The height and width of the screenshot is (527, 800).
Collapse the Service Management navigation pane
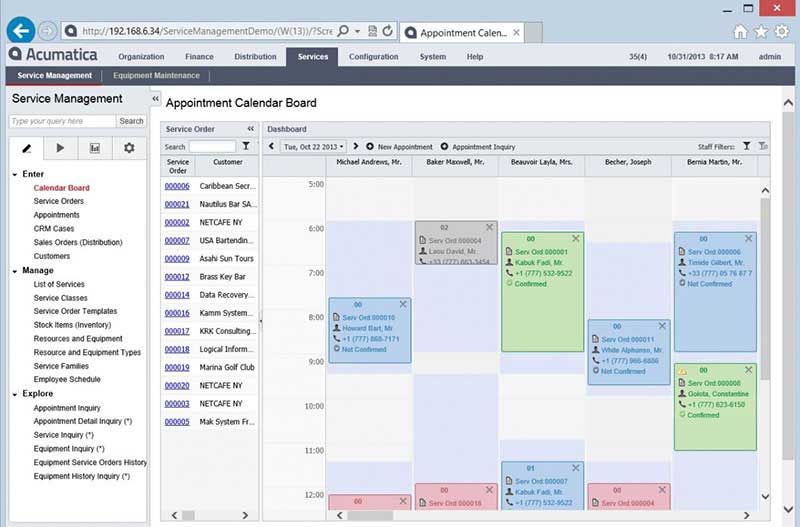click(x=156, y=98)
